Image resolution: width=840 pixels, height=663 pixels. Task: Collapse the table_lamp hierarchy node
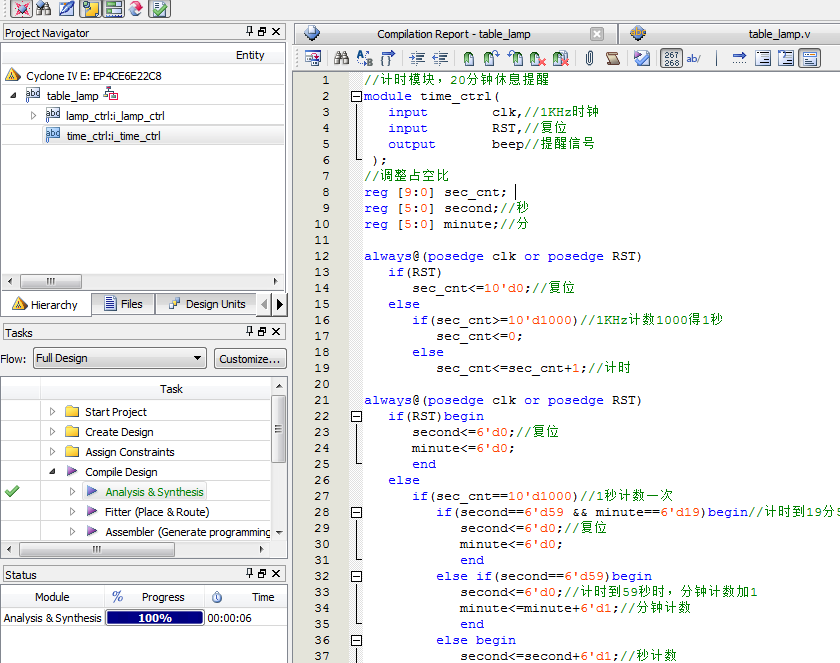coord(13,96)
